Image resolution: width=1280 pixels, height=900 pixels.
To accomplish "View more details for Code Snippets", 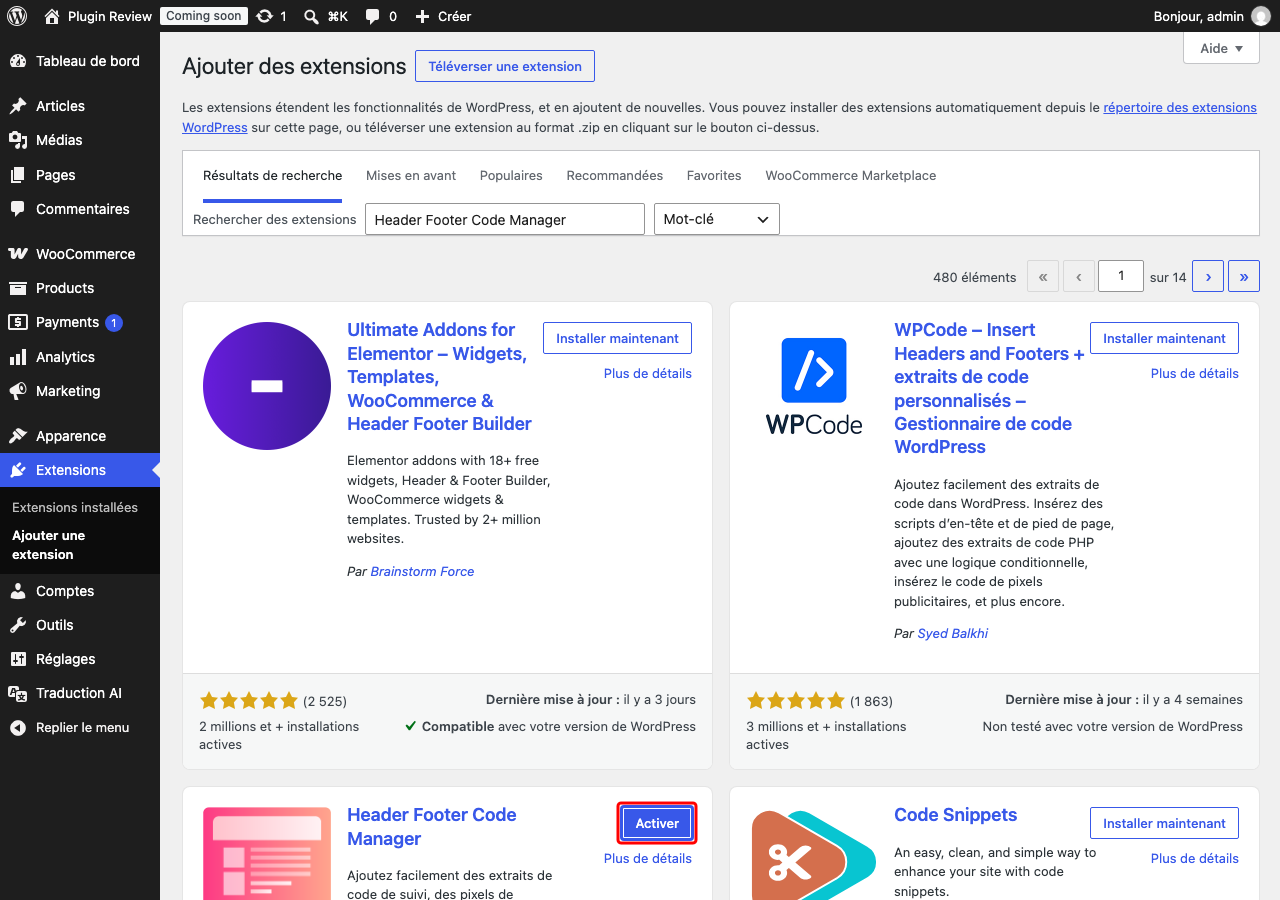I will (1195, 859).
